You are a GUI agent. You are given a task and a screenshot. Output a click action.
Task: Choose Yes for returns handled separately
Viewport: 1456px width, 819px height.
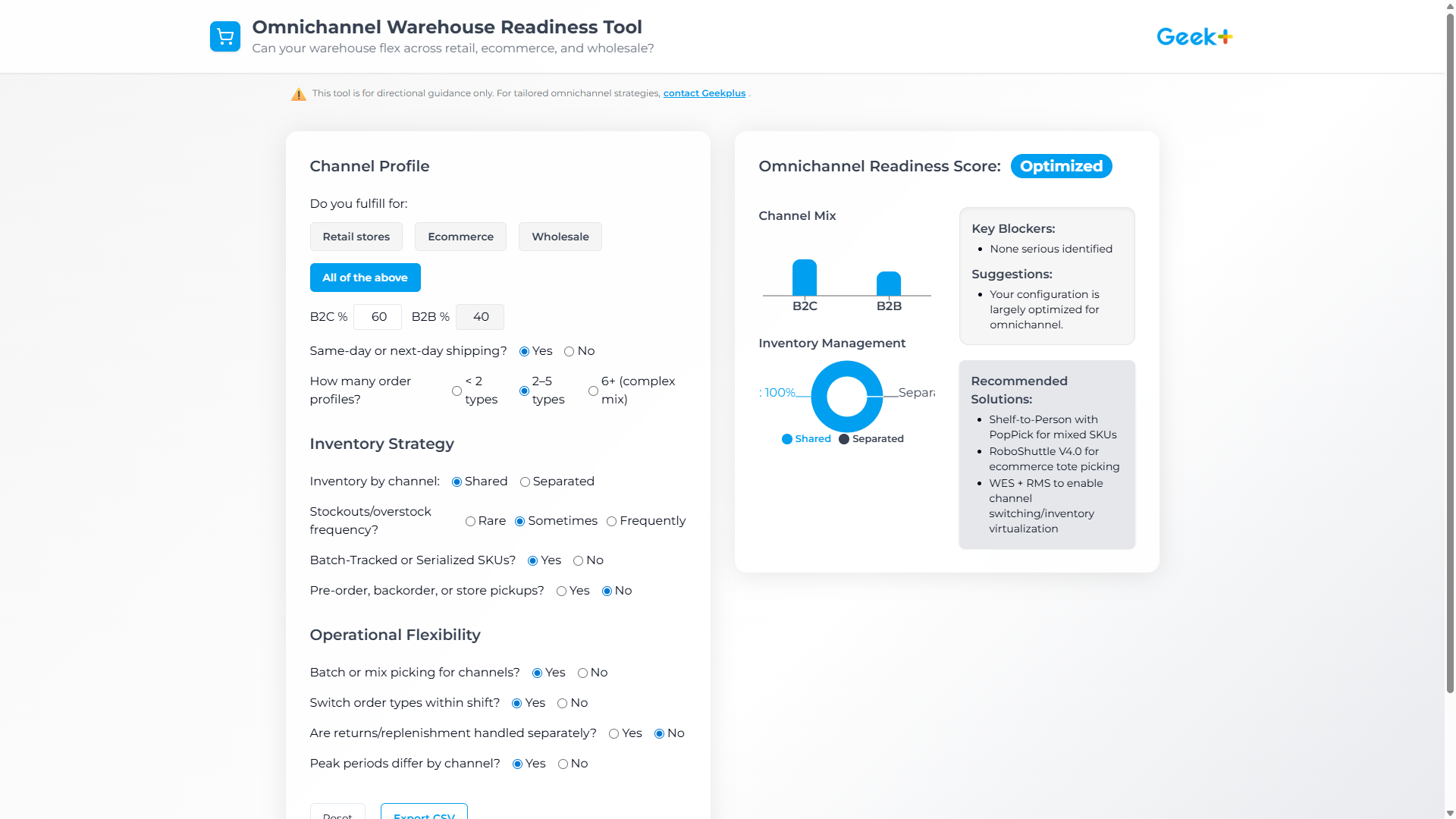pyautogui.click(x=613, y=733)
